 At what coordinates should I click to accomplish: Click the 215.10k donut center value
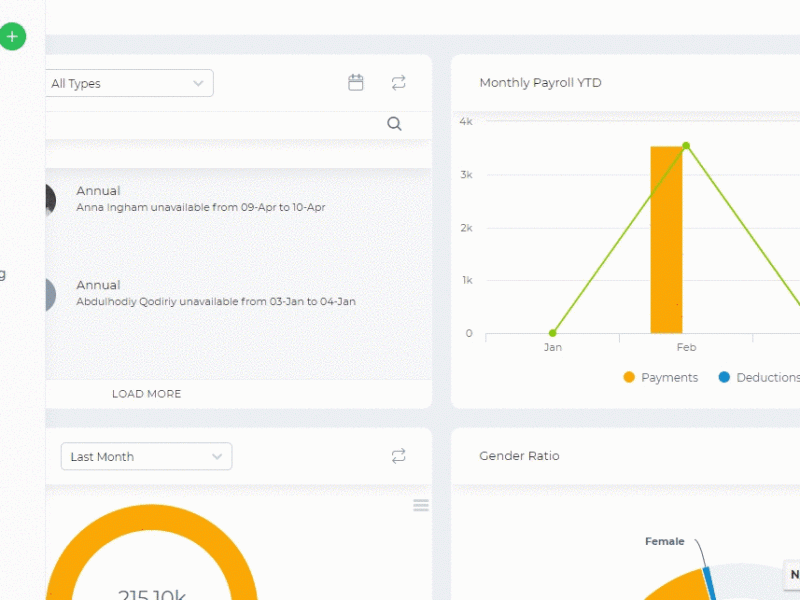[x=152, y=594]
